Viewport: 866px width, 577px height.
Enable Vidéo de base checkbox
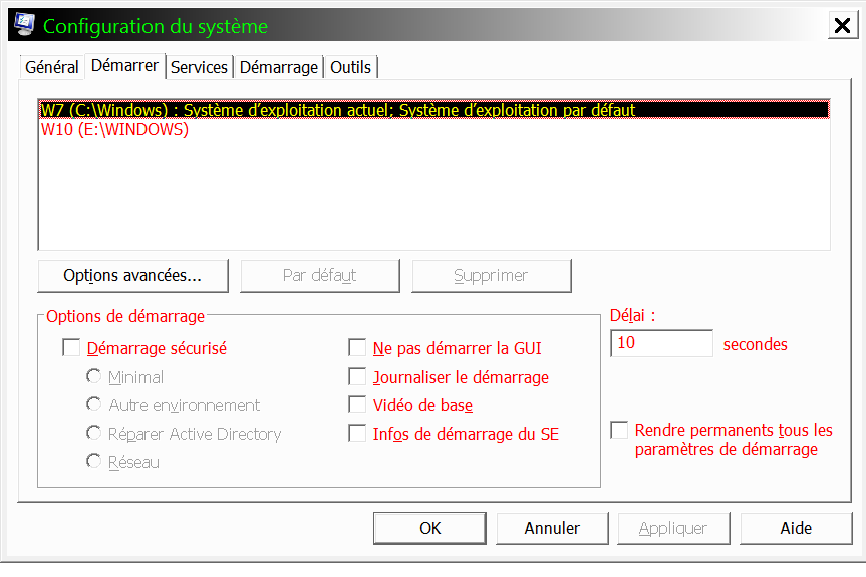pos(357,405)
